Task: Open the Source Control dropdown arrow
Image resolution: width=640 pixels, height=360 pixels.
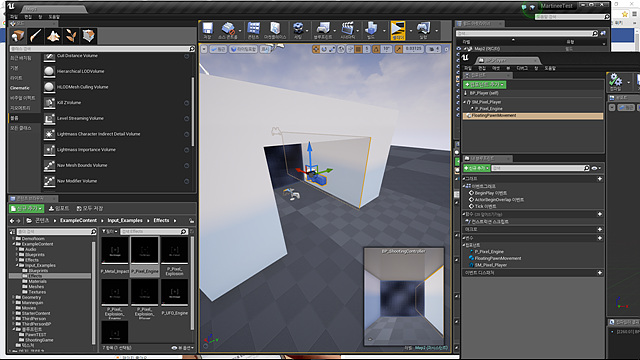Action: pyautogui.click(x=240, y=31)
